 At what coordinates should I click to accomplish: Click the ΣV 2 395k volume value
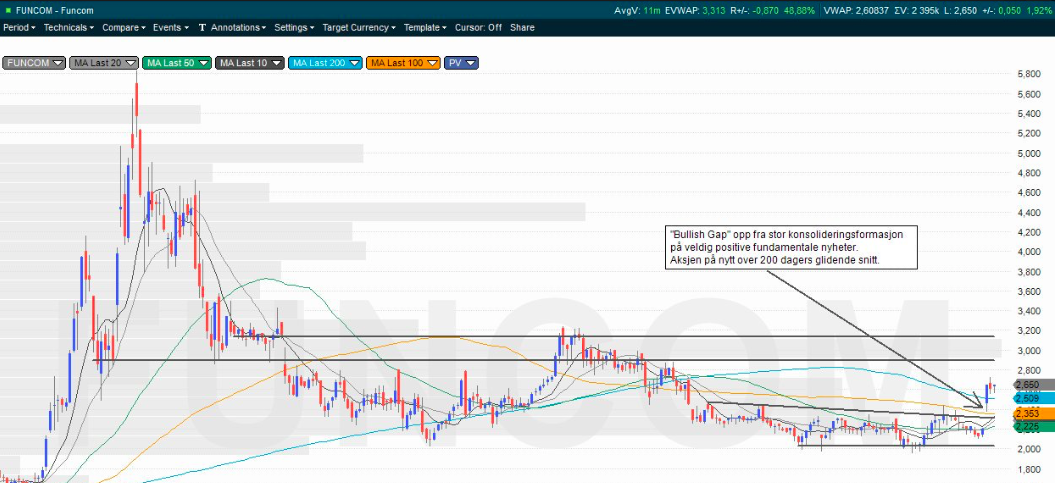[915, 11]
